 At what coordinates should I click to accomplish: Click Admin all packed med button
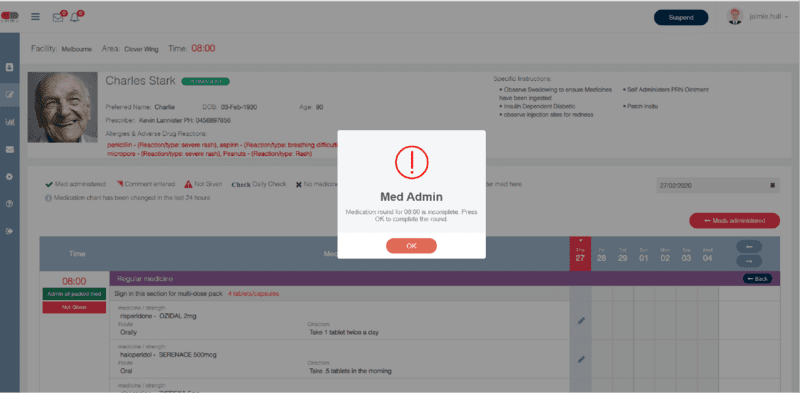click(x=74, y=294)
